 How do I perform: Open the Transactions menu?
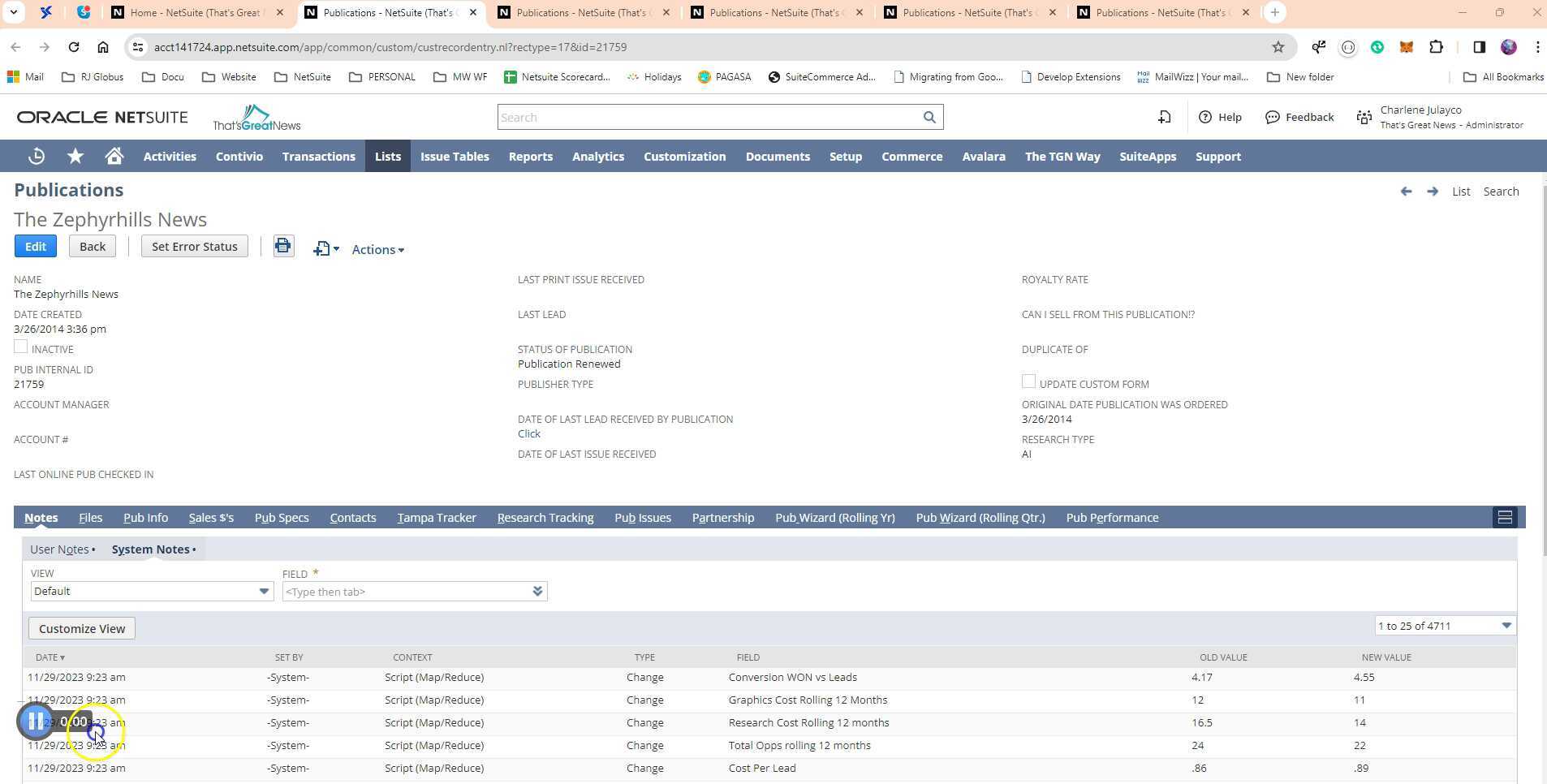tap(318, 157)
